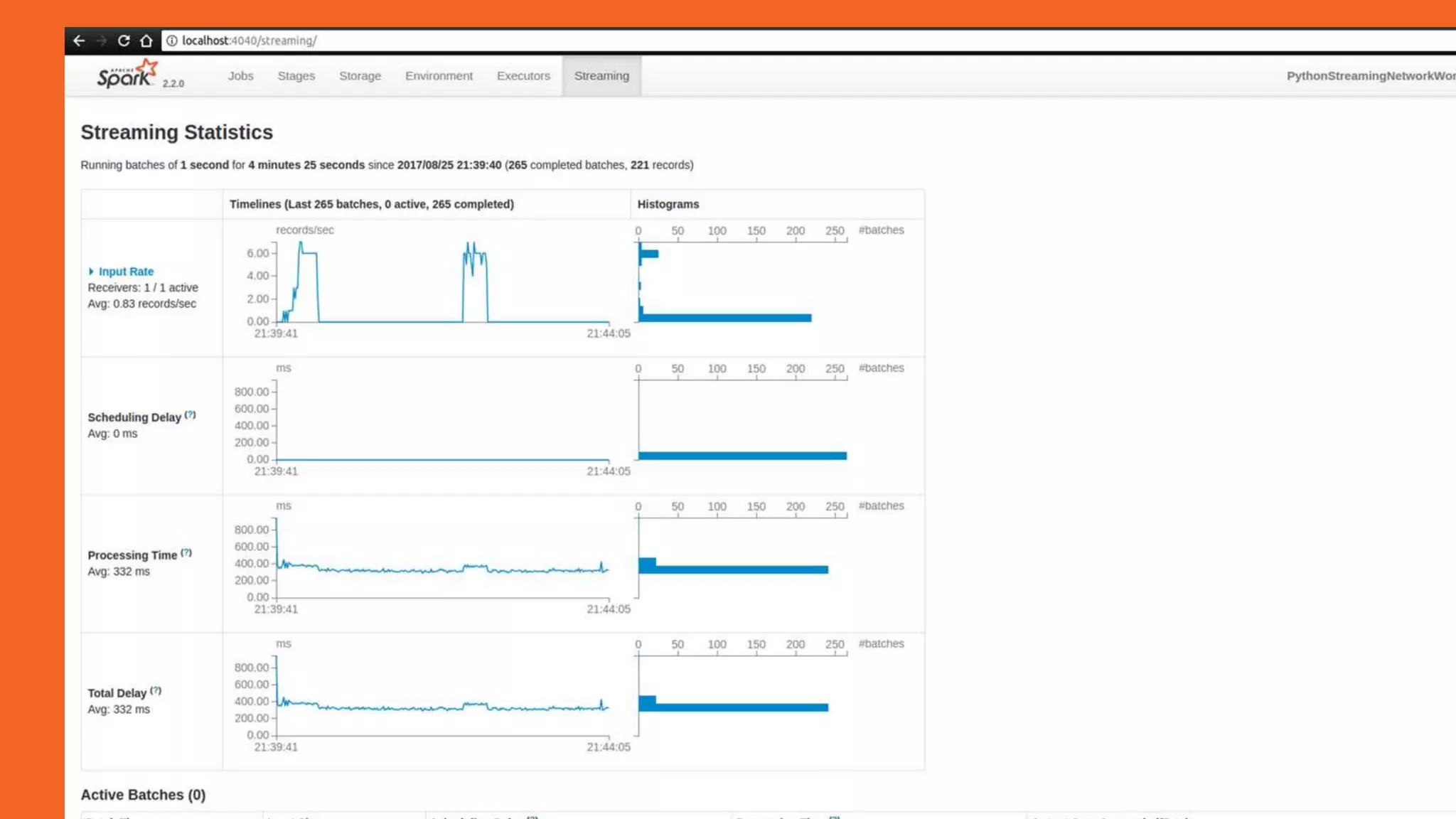Image resolution: width=1456 pixels, height=819 pixels.
Task: Click the browser home icon
Action: coord(146,41)
